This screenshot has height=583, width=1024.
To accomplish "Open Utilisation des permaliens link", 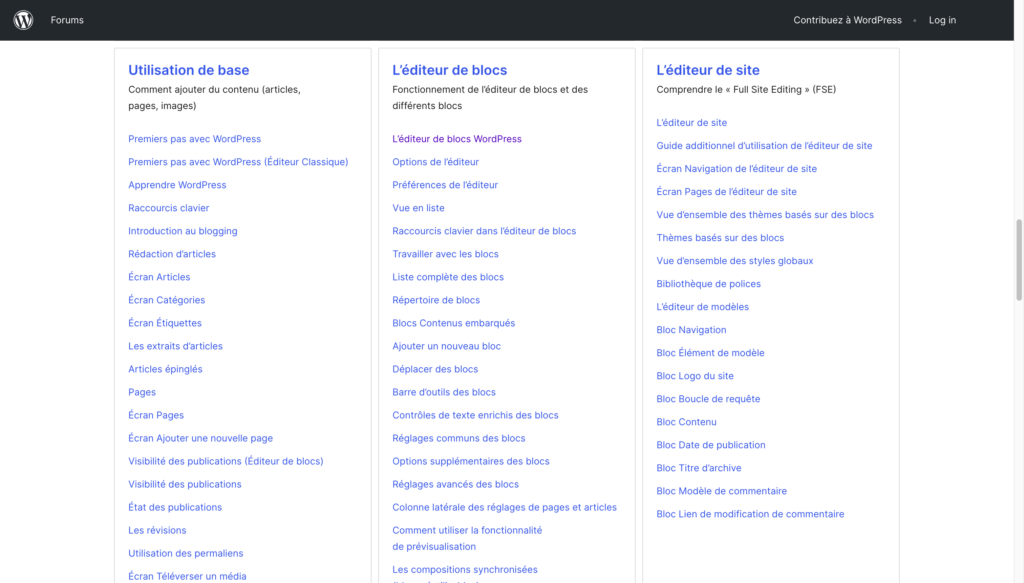I will pyautogui.click(x=185, y=553).
